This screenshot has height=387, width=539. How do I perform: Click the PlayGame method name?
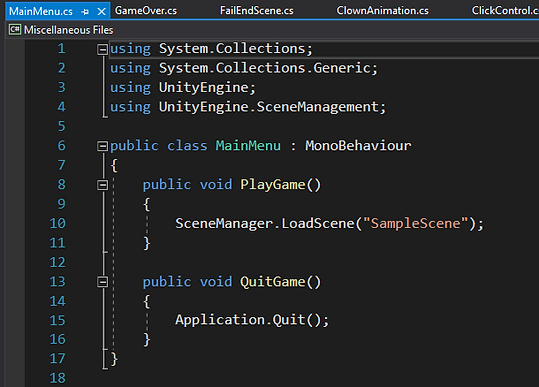click(x=273, y=185)
